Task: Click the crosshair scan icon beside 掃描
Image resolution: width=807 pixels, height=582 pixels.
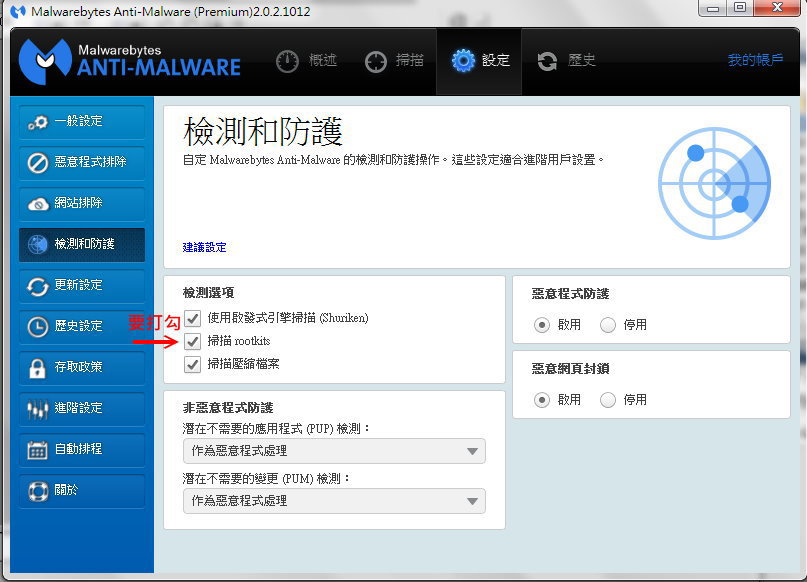Action: tap(376, 62)
